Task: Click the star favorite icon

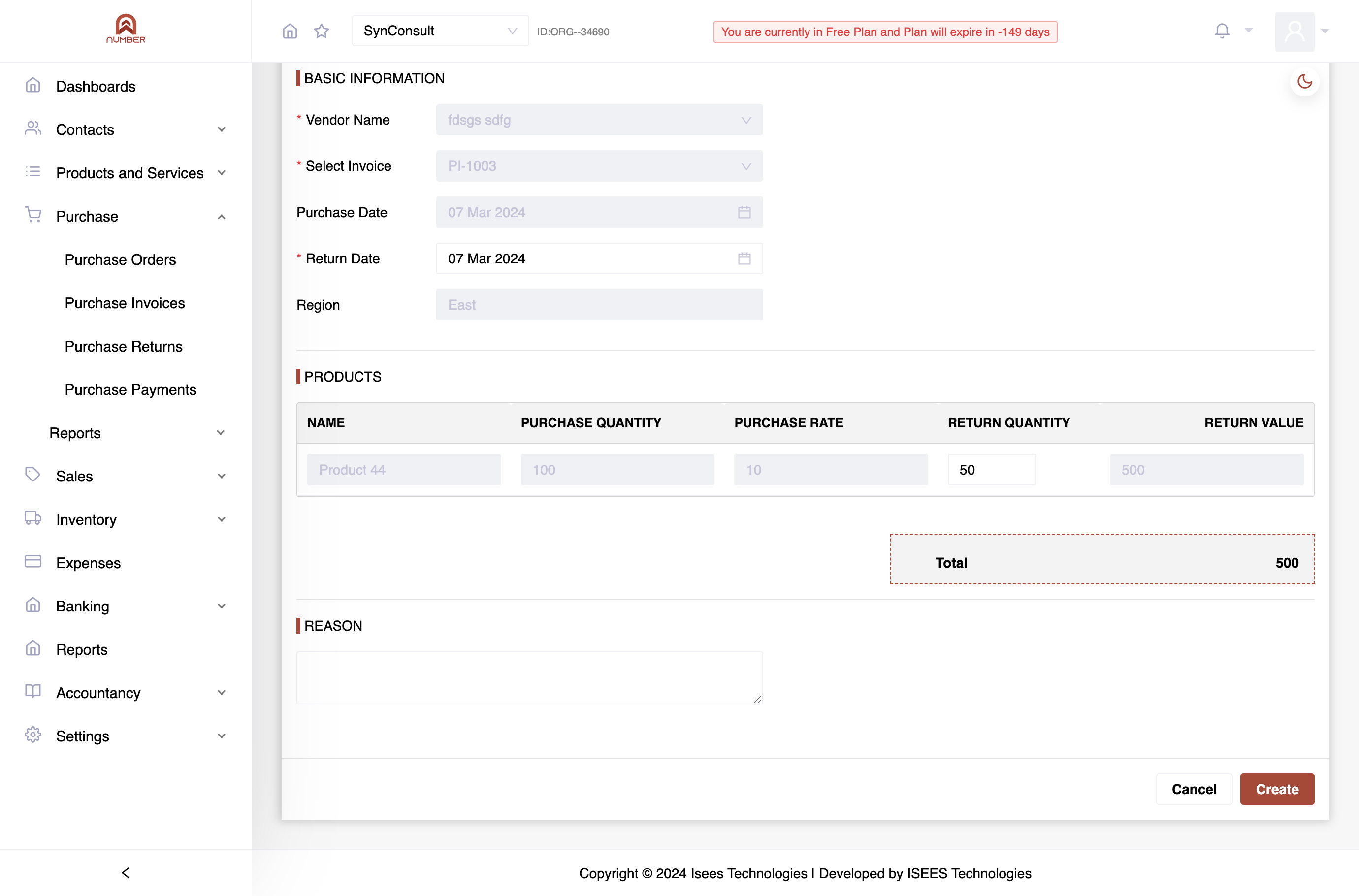Action: [321, 31]
